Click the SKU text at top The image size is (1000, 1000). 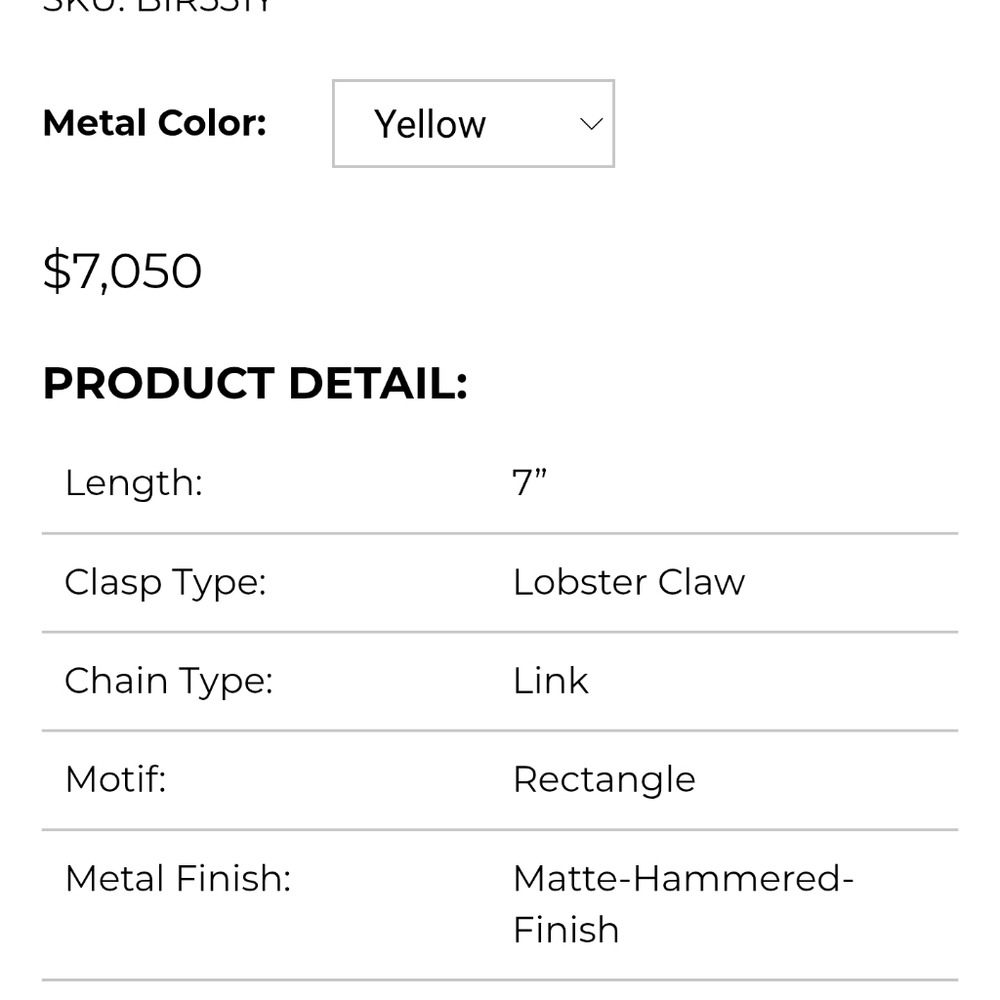(157, 6)
